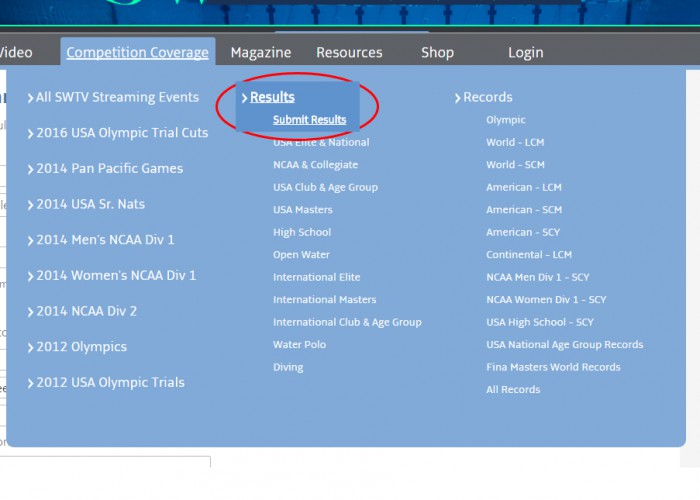Open Fina Masters World Records
Image resolution: width=700 pixels, height=500 pixels.
553,367
